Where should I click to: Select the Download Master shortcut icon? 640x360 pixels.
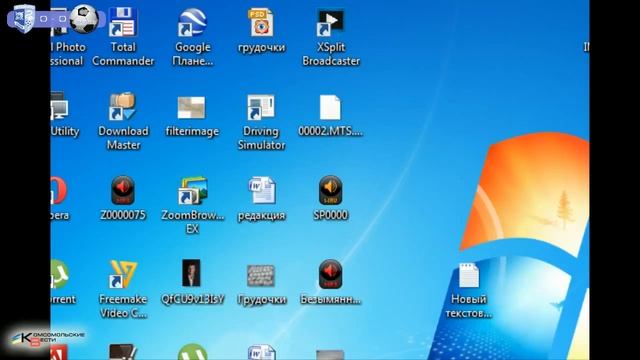tap(122, 107)
